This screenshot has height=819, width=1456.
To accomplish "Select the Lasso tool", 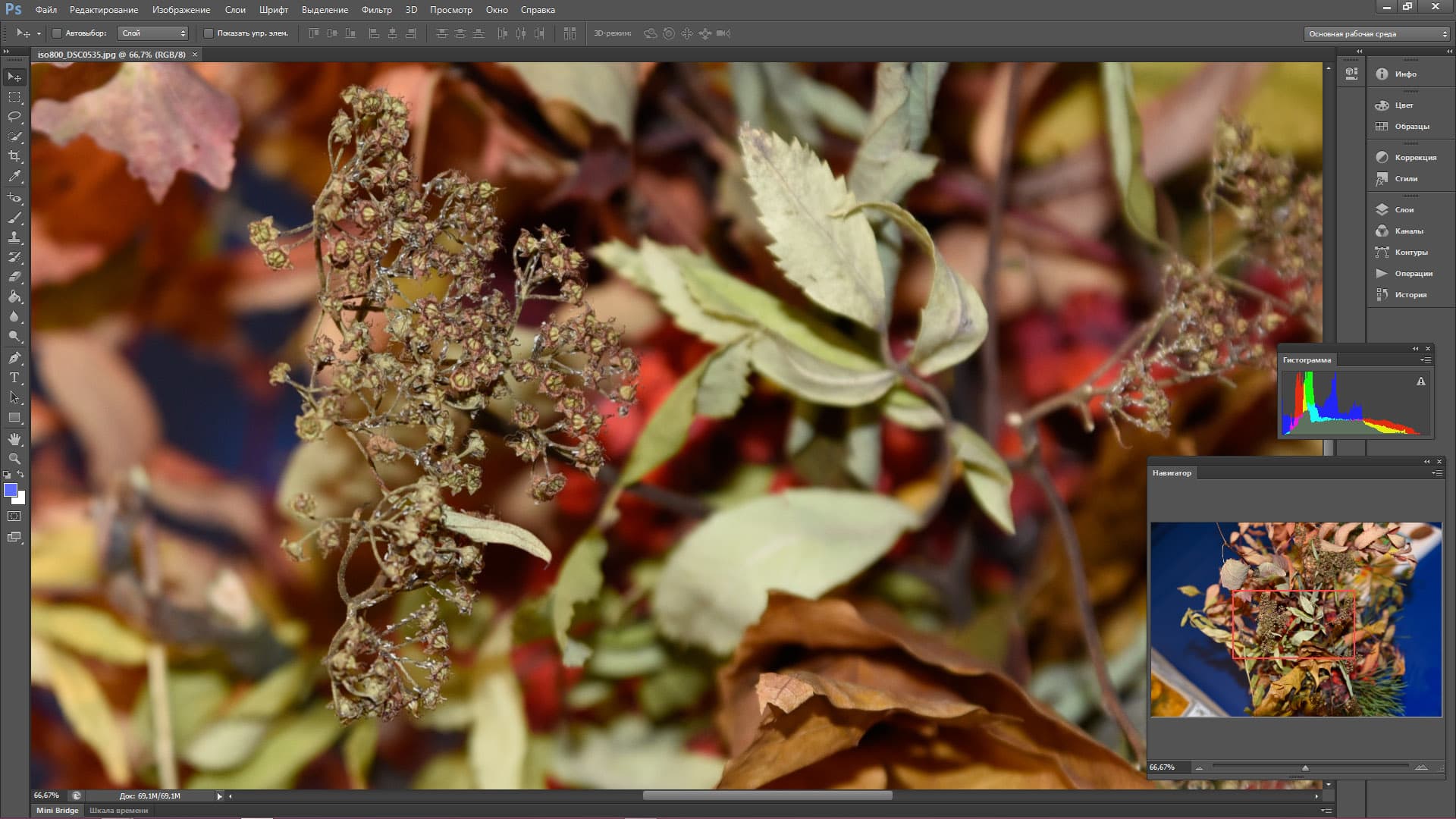I will [x=14, y=117].
